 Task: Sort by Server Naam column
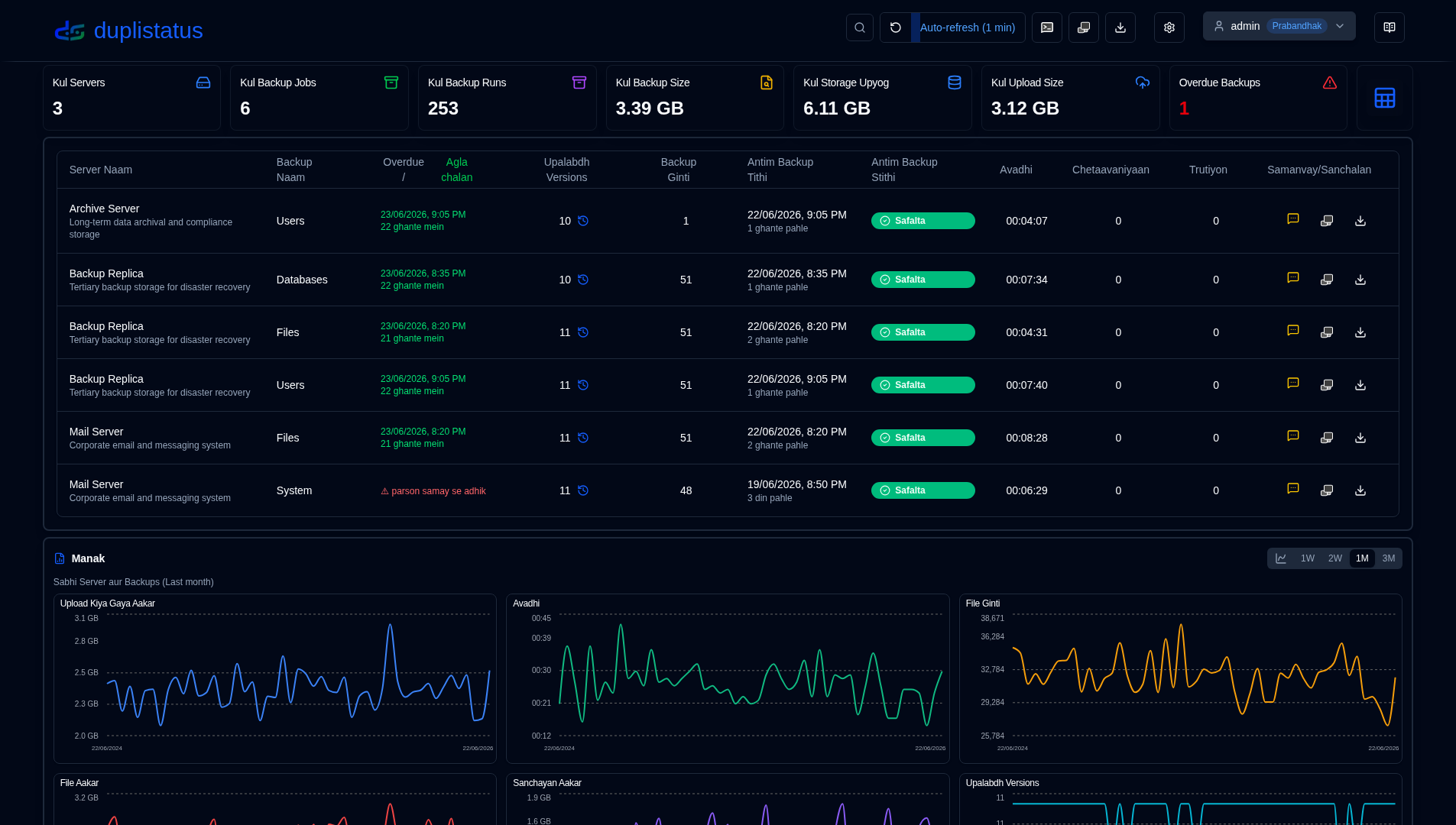tap(101, 170)
